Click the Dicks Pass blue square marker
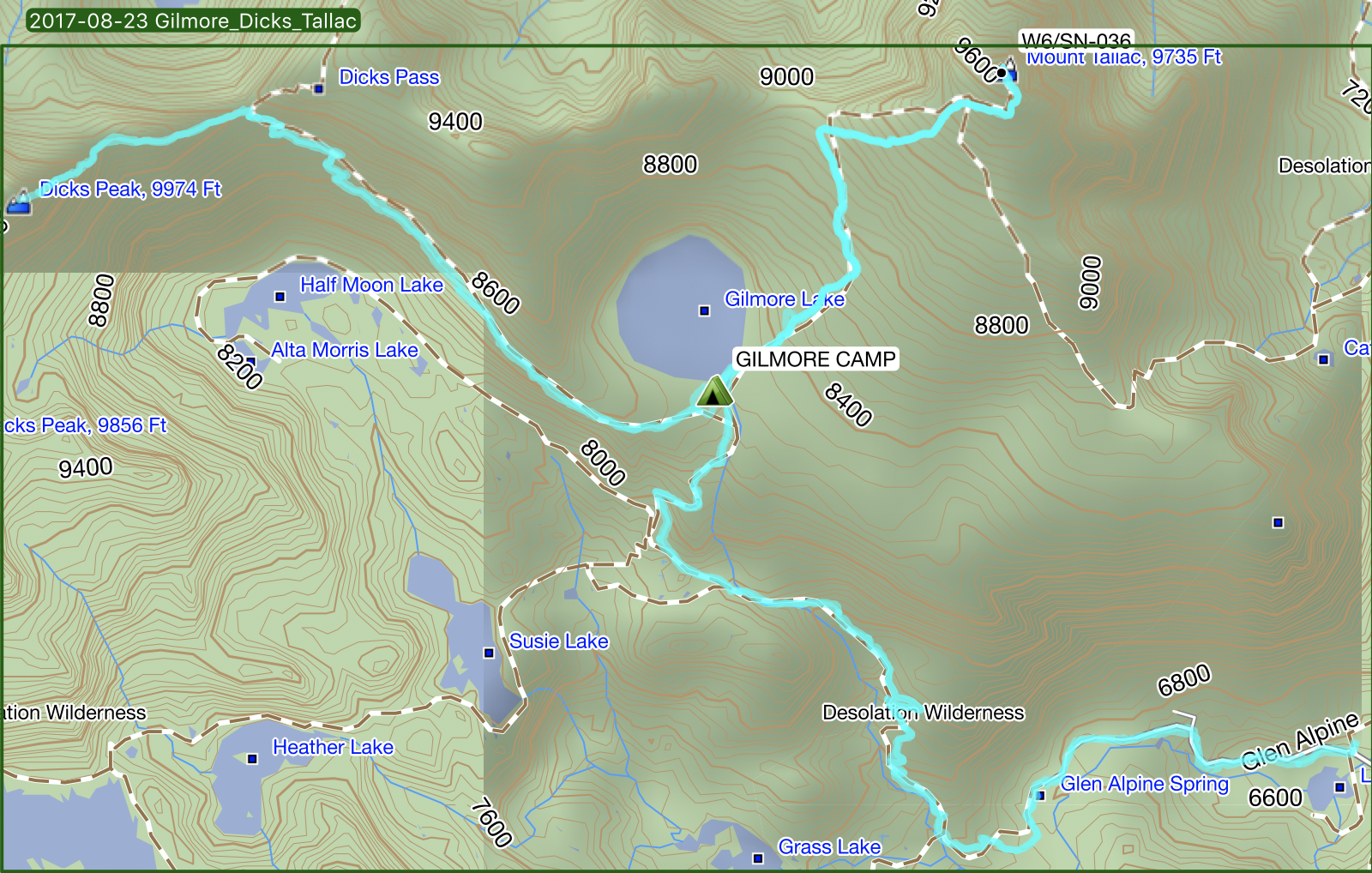This screenshot has height=873, width=1372. 319,88
